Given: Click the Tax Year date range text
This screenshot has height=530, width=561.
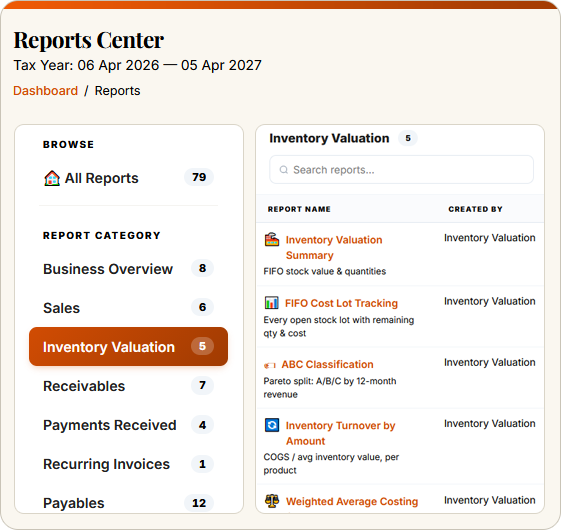Looking at the screenshot, I should pos(137,65).
